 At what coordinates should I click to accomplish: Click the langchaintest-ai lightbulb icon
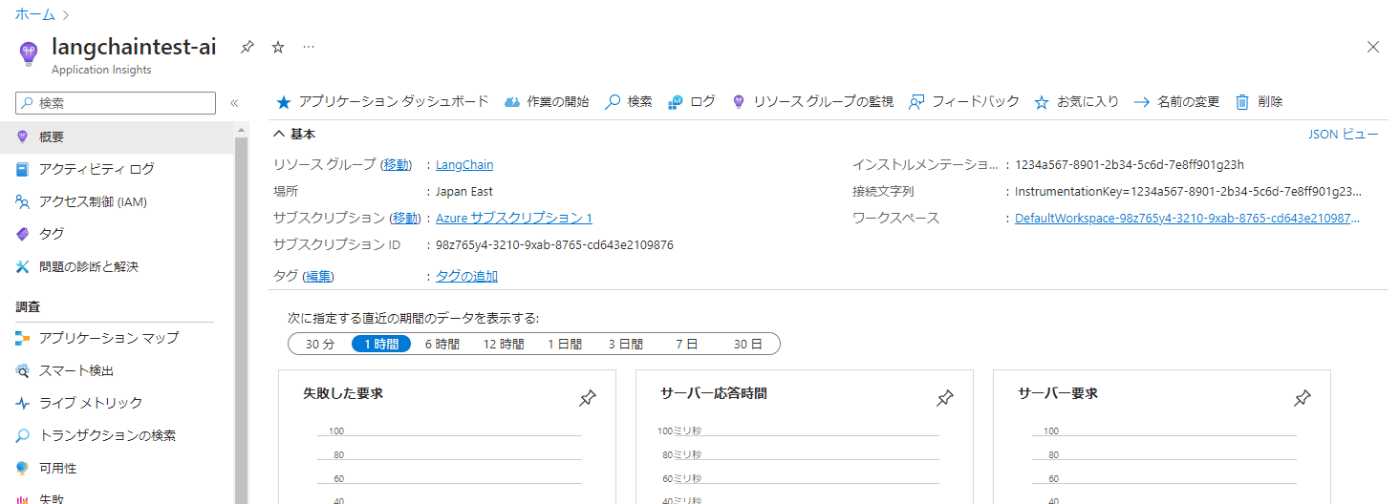click(x=28, y=52)
